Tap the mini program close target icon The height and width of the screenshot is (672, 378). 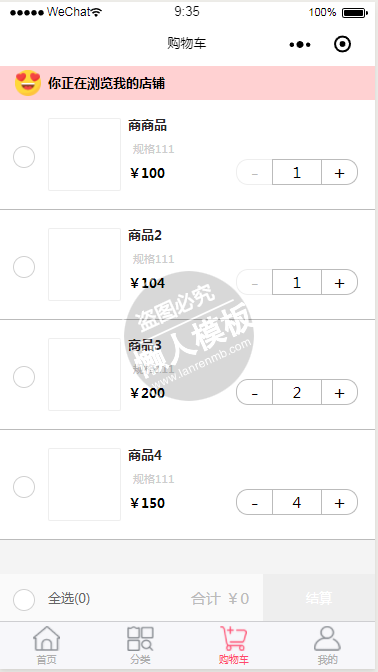click(342, 44)
